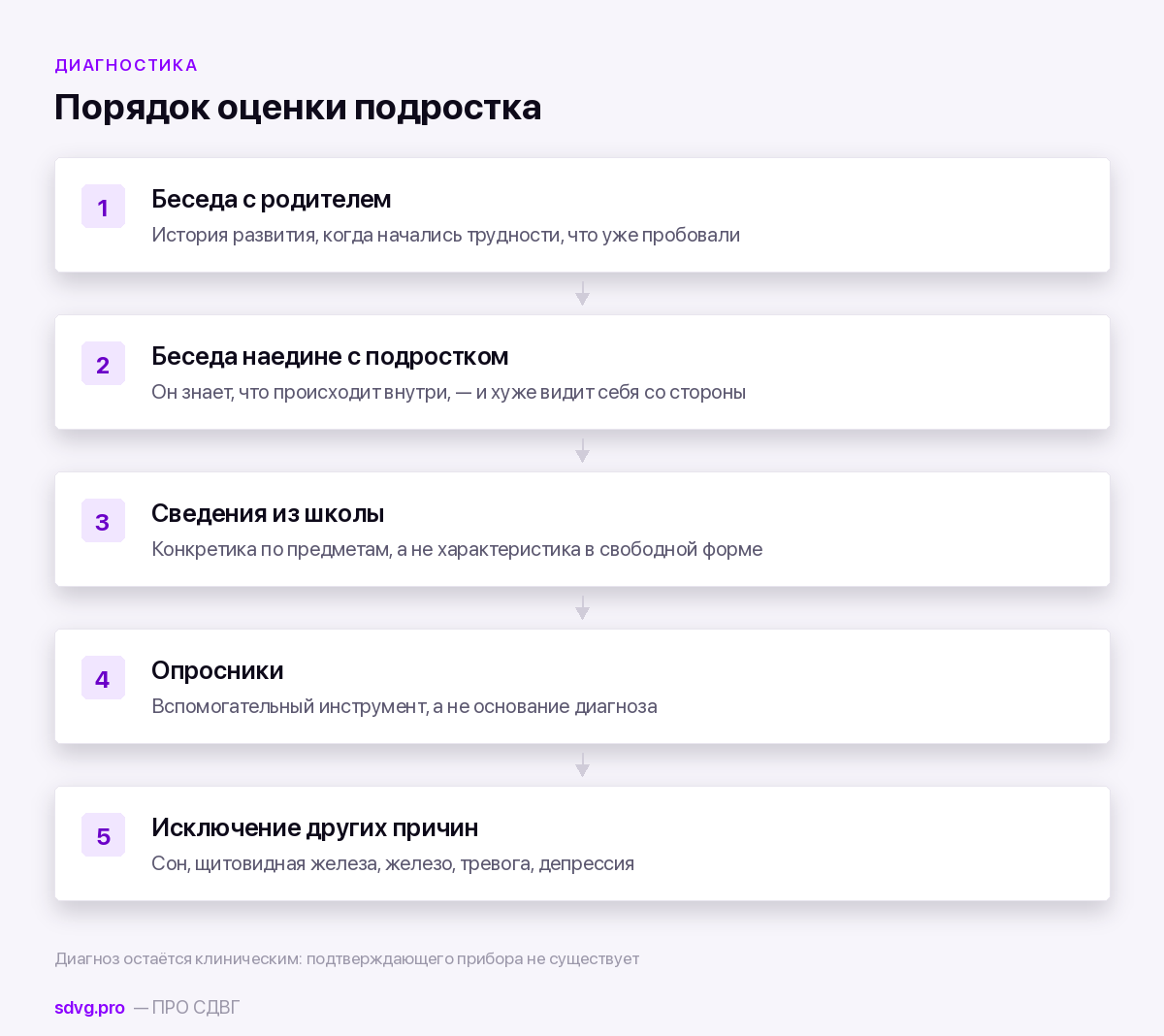Image resolution: width=1164 pixels, height=1036 pixels.
Task: Click the heading 'Исключение других причин'
Action: point(315,827)
